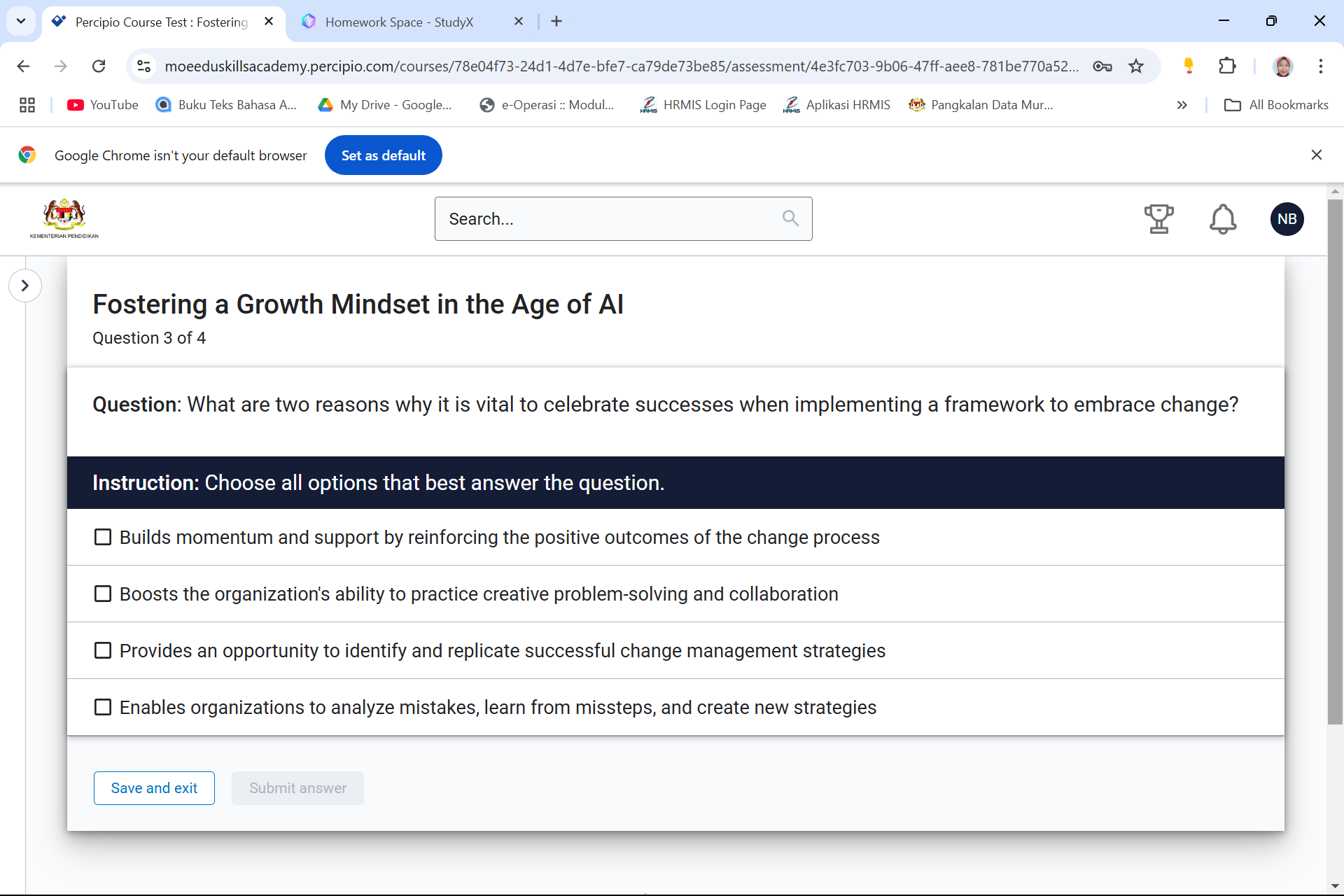Expand the left sidebar chevron
1344x896 pixels.
(25, 286)
